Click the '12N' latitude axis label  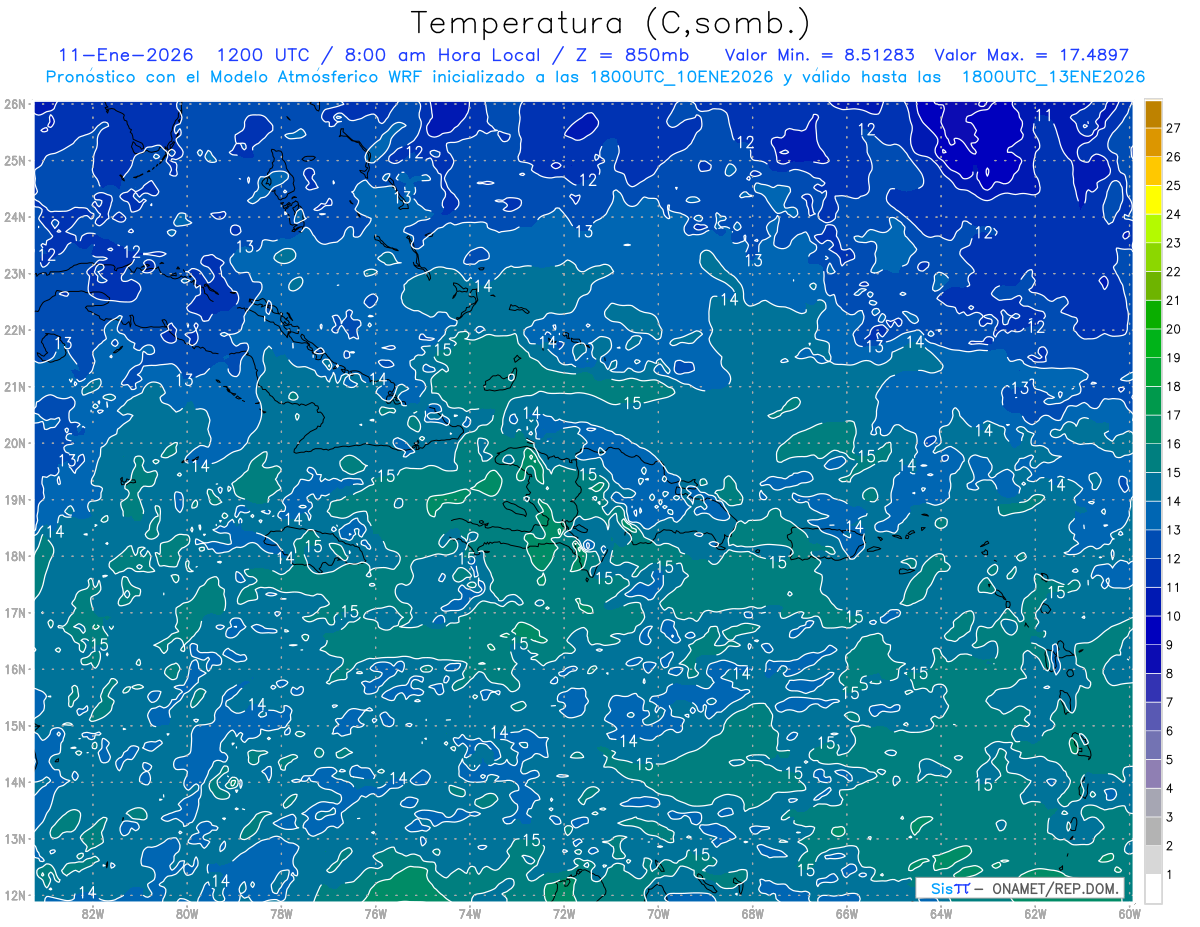15,895
